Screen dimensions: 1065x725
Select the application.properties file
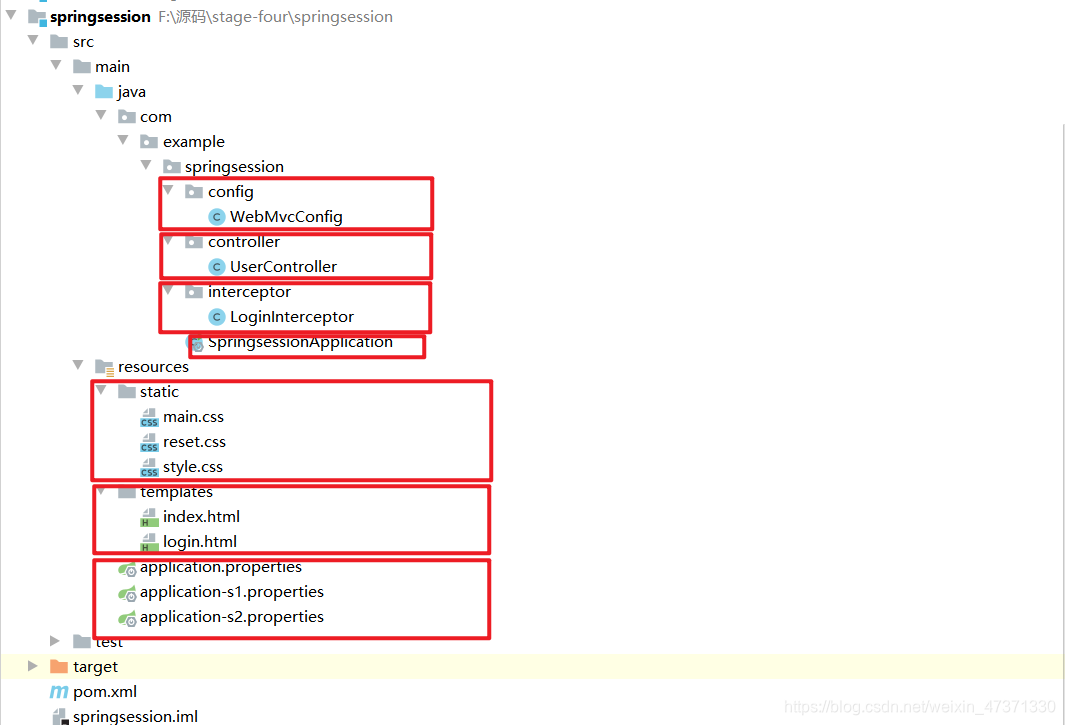click(x=221, y=567)
